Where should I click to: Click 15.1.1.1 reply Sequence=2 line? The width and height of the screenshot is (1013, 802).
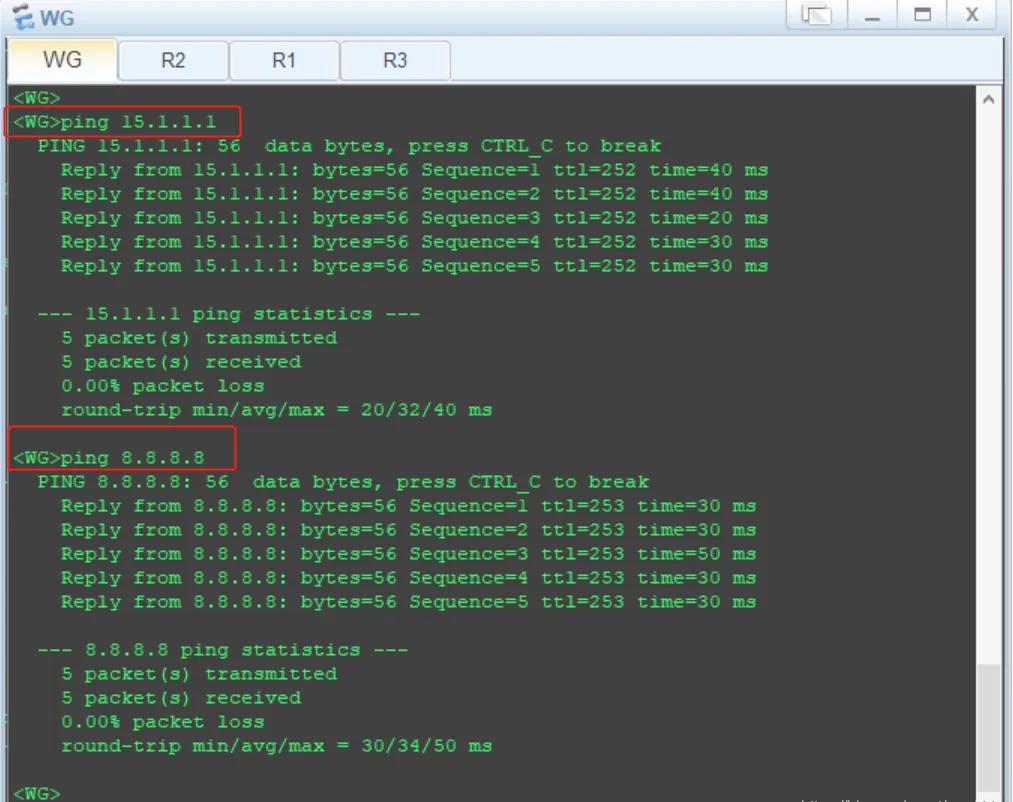[x=414, y=194]
